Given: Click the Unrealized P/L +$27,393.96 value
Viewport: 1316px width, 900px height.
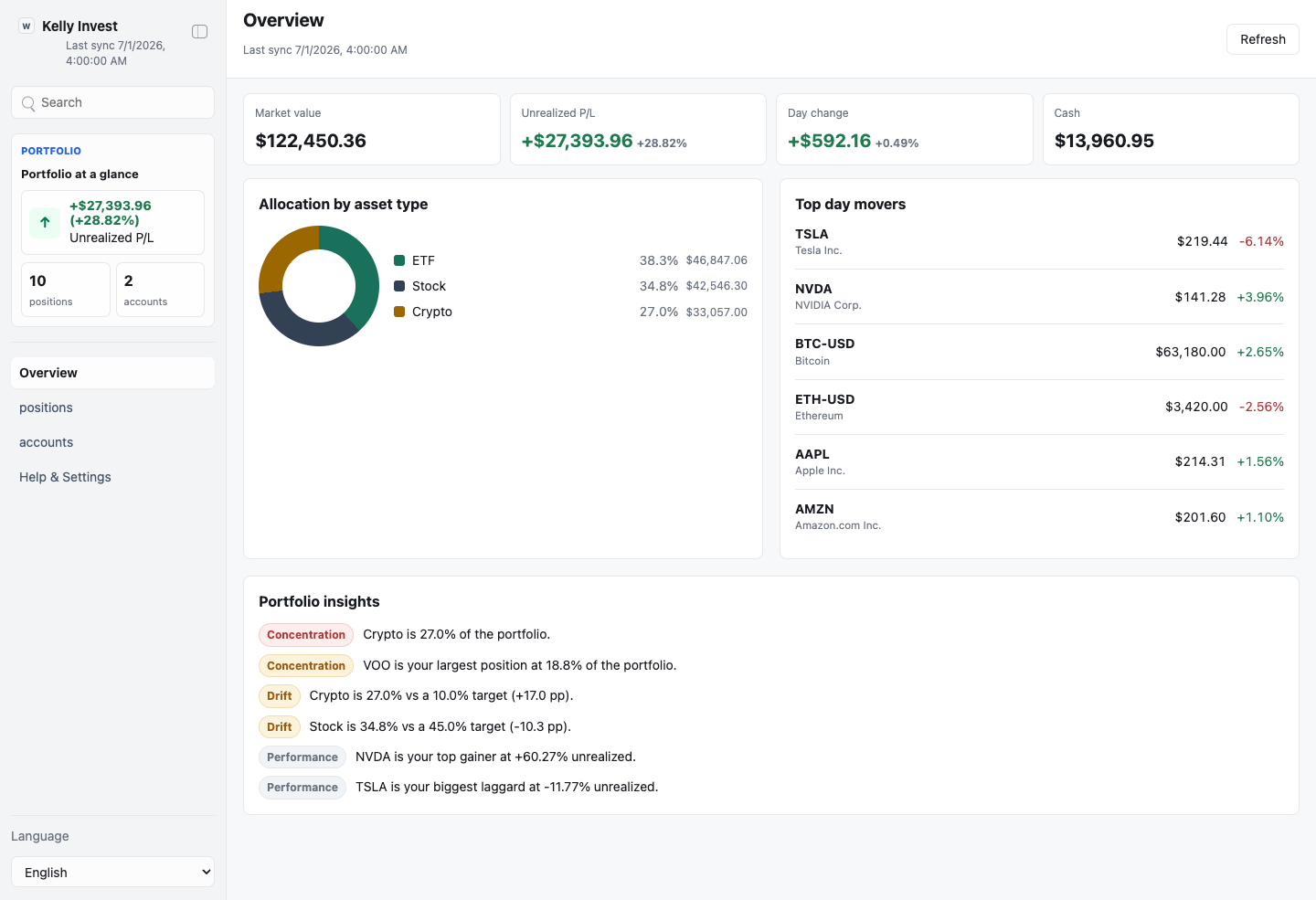Looking at the screenshot, I should (577, 141).
